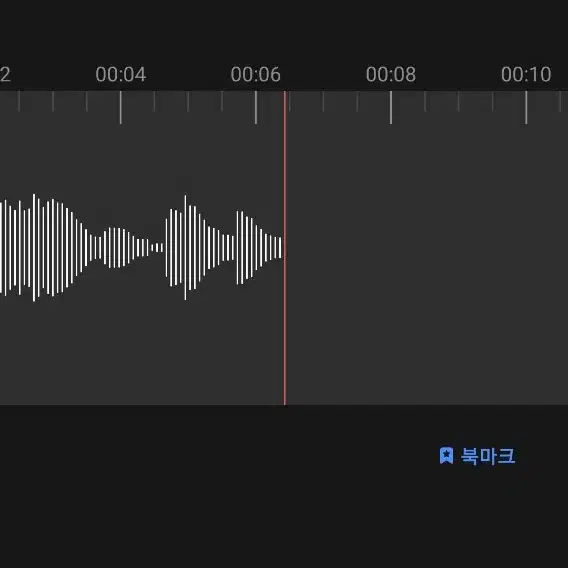Select the 00:10 time label

tap(526, 74)
